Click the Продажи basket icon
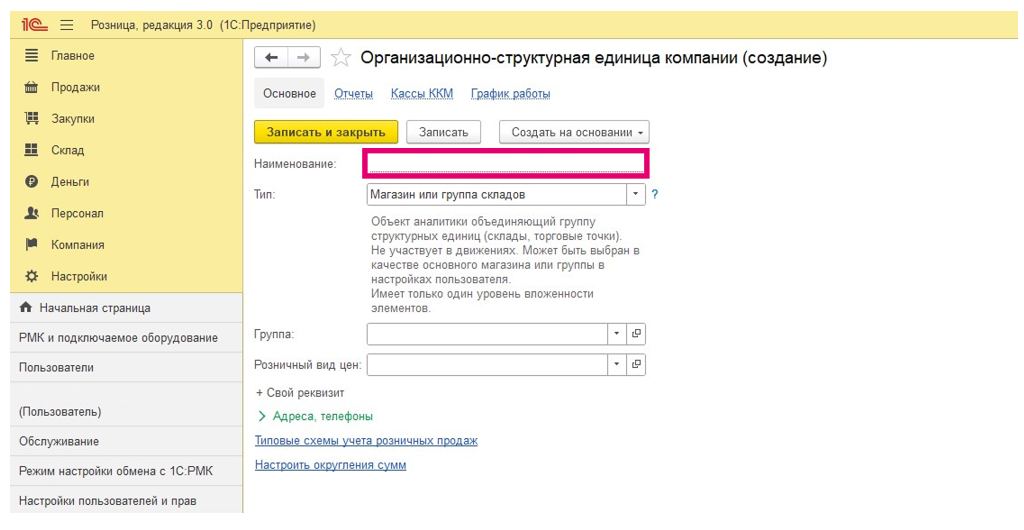The height and width of the screenshot is (530, 1024). coord(31,87)
